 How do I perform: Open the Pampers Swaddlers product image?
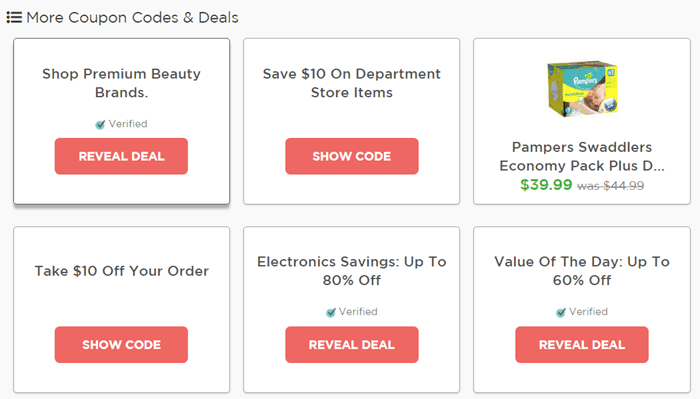[582, 89]
